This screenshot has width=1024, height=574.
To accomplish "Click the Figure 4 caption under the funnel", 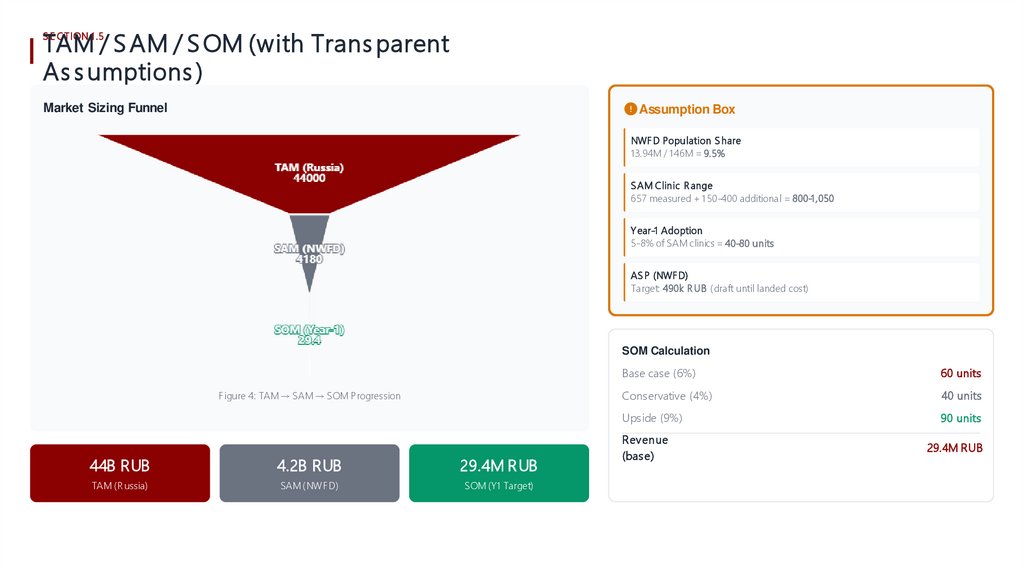I will (309, 396).
